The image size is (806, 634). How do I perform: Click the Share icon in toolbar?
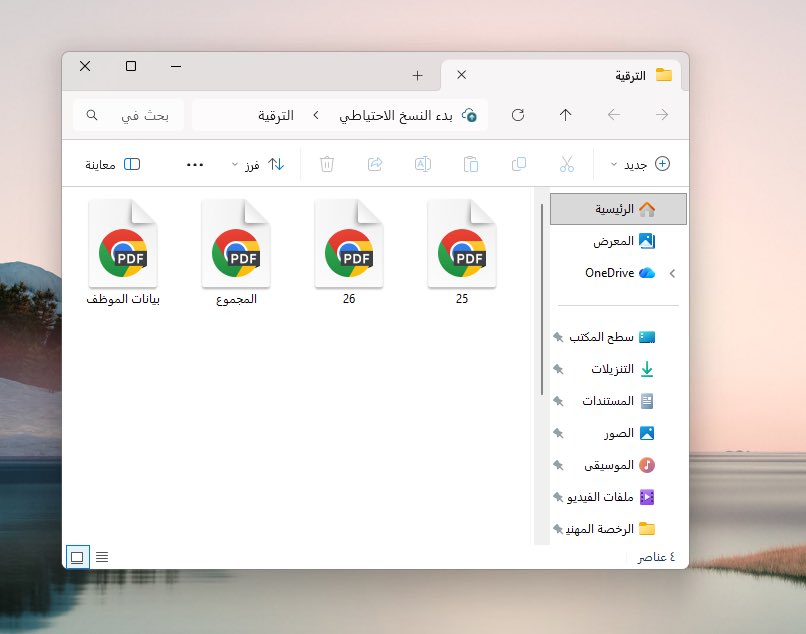tap(375, 164)
